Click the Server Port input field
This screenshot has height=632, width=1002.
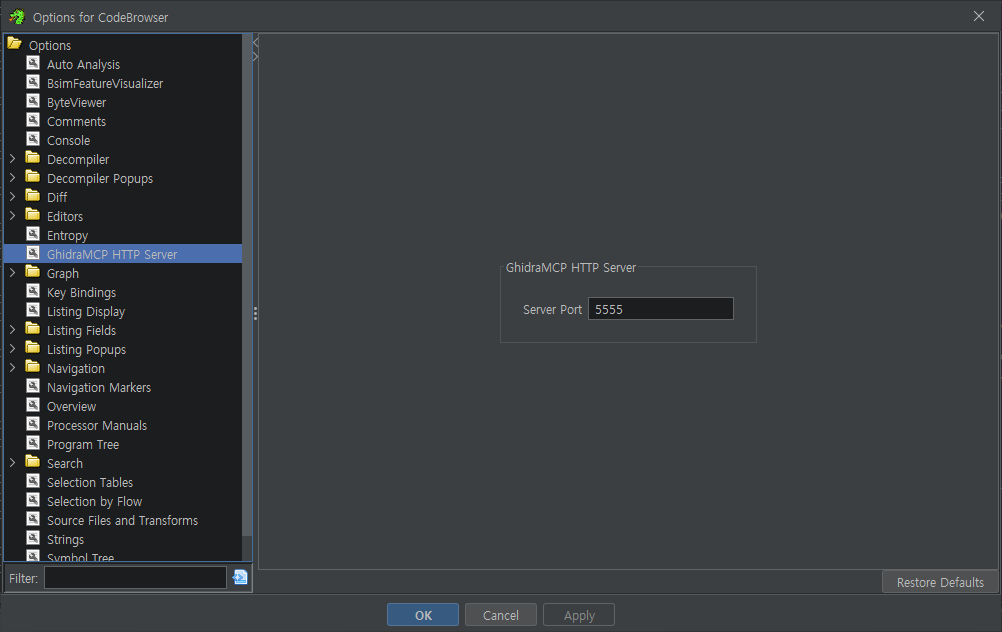(x=660, y=309)
